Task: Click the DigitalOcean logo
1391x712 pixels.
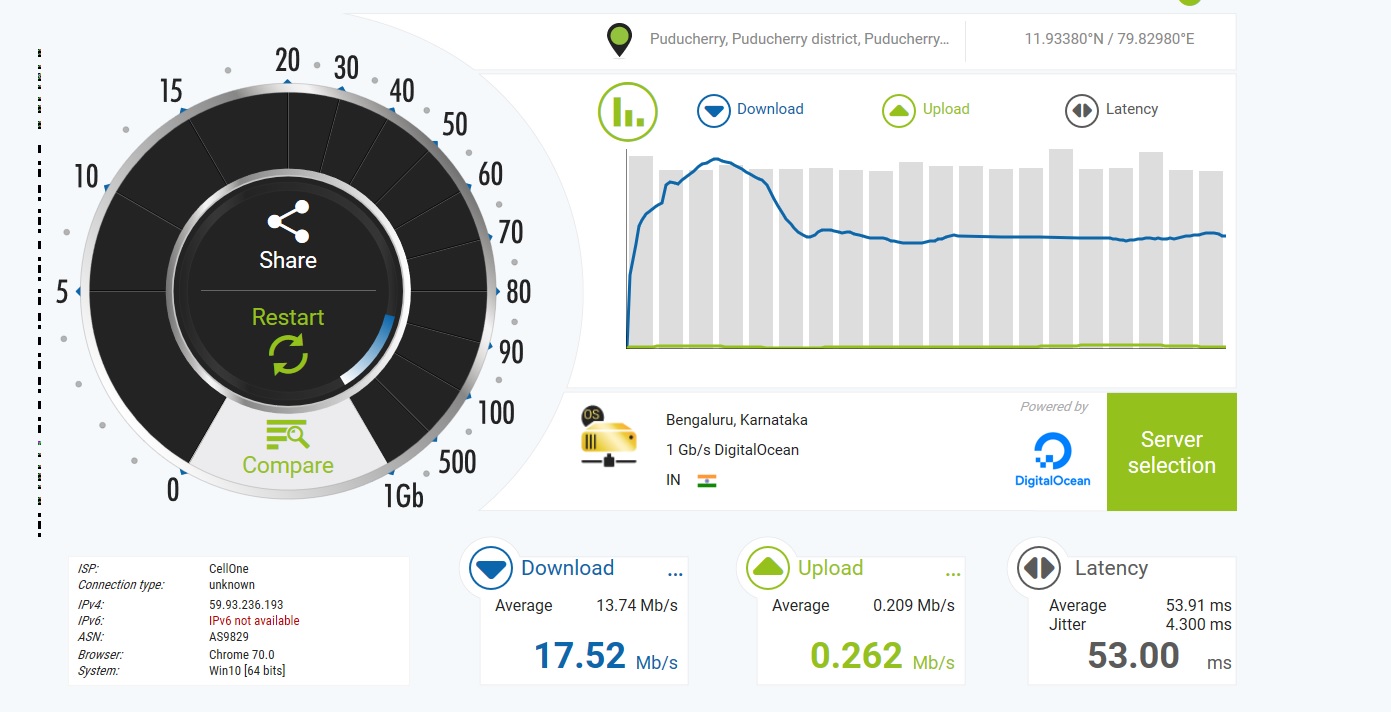Action: click(1052, 460)
